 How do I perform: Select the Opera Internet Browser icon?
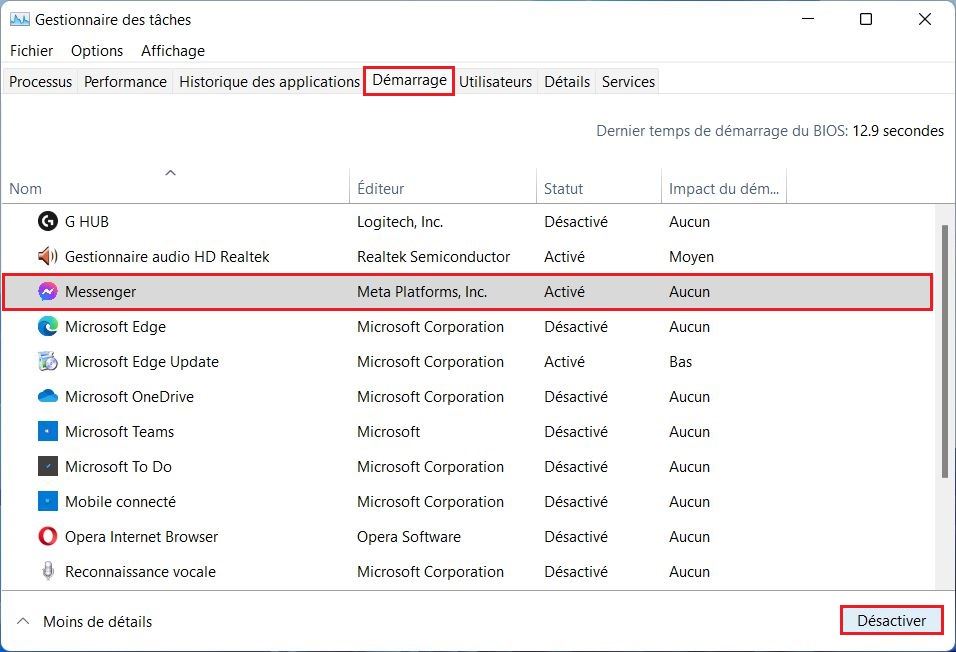(47, 537)
